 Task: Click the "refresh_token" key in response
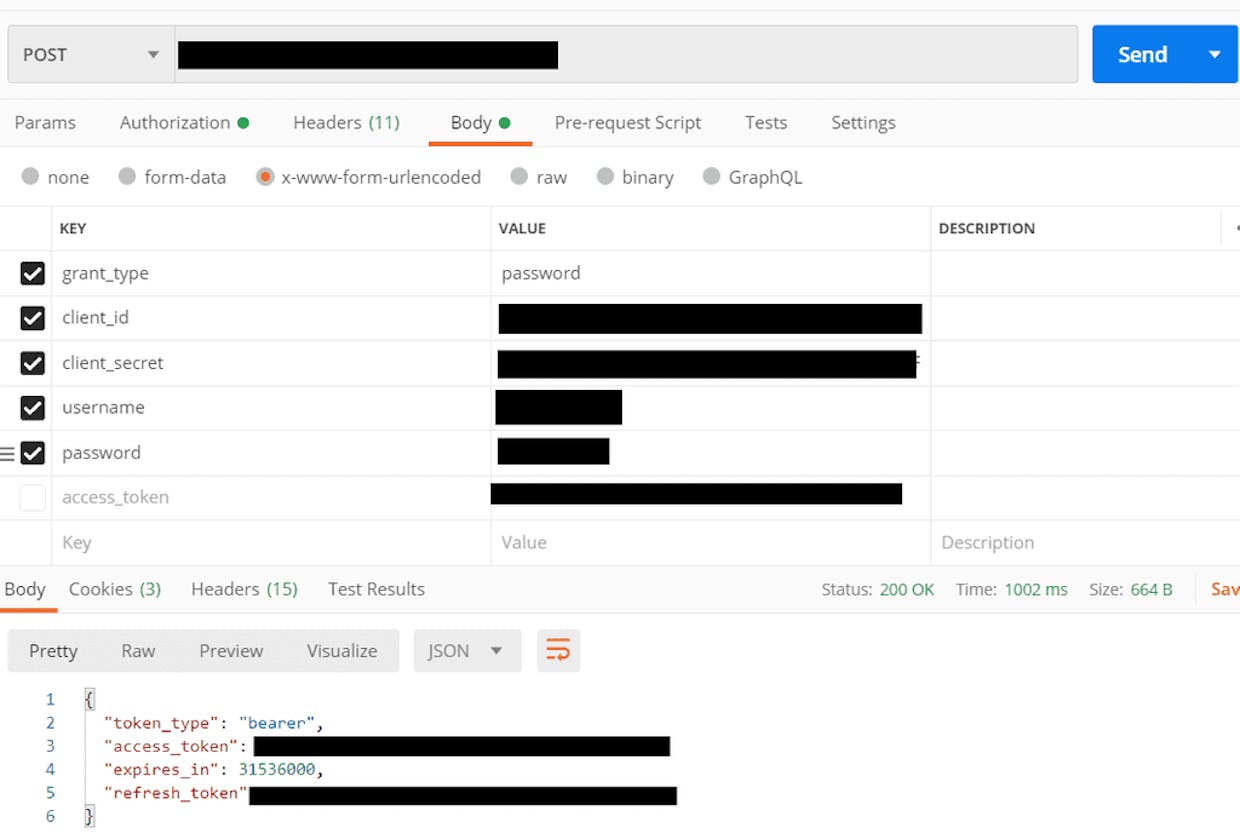click(175, 793)
